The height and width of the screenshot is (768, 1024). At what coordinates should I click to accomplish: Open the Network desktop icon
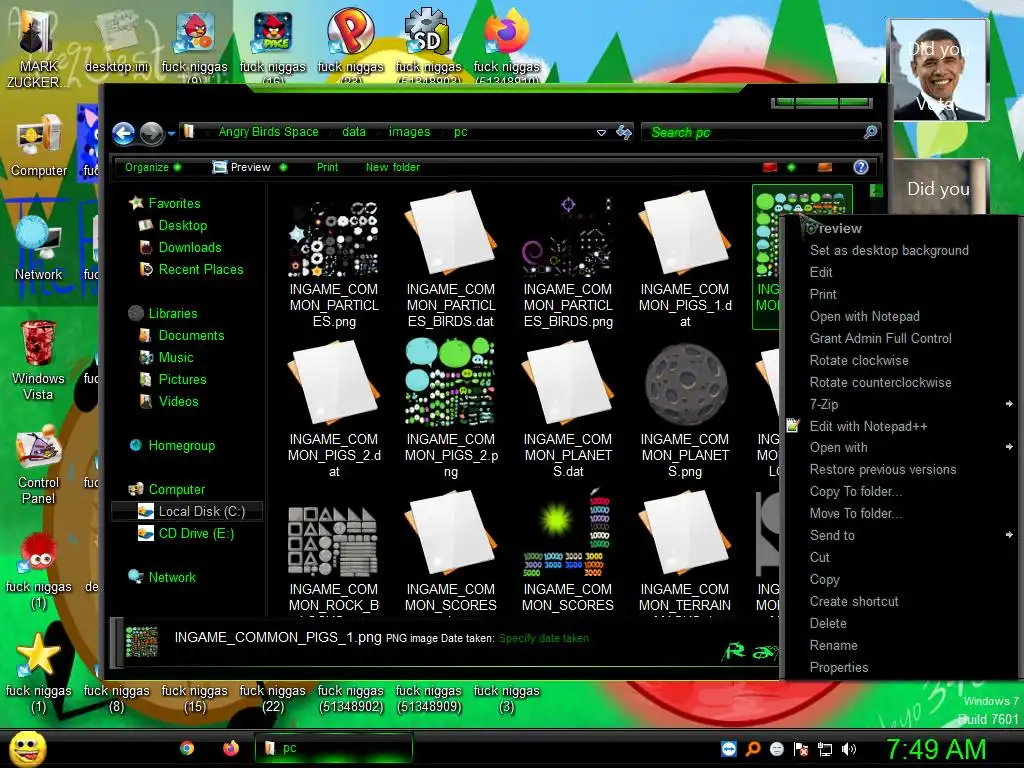(x=39, y=250)
